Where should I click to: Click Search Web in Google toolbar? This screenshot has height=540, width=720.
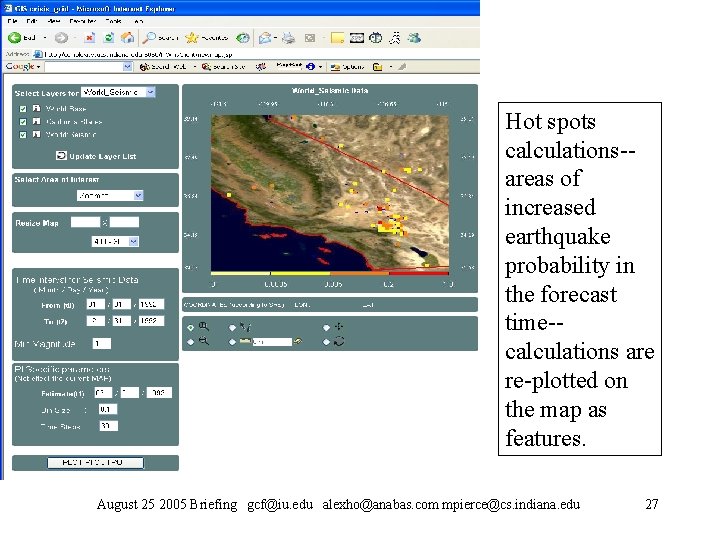tap(163, 67)
